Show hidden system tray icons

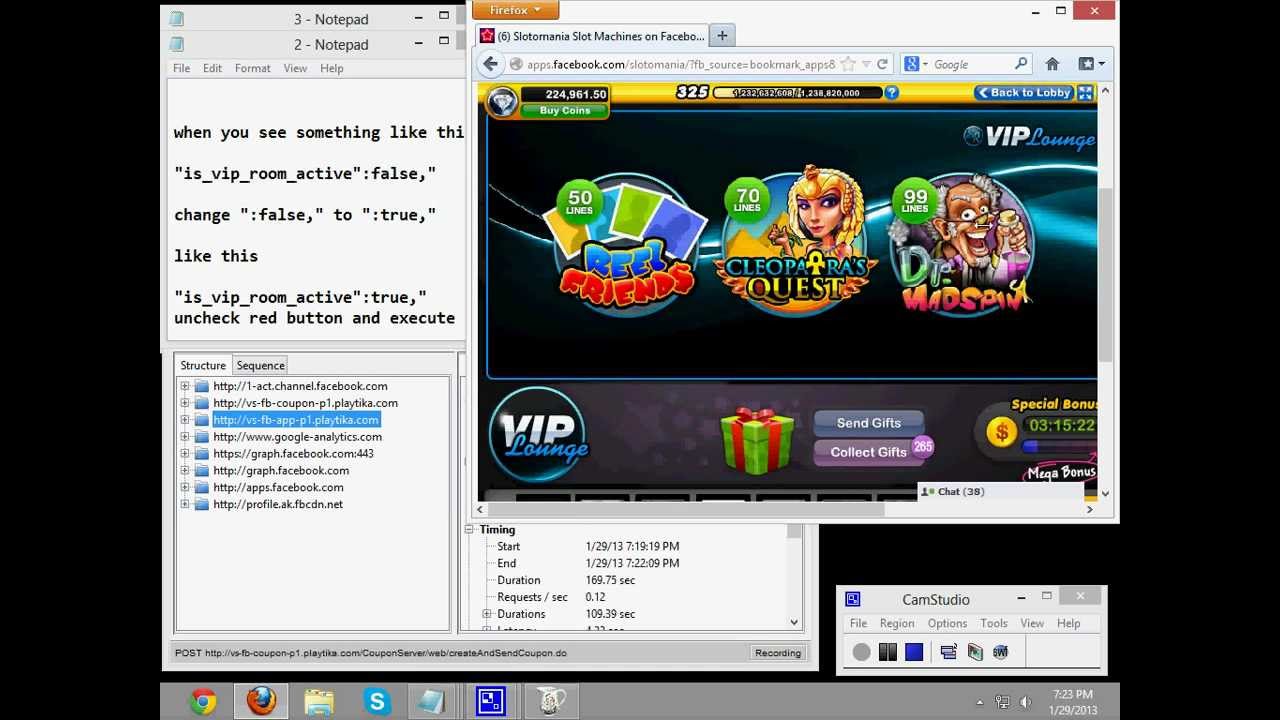tap(979, 702)
